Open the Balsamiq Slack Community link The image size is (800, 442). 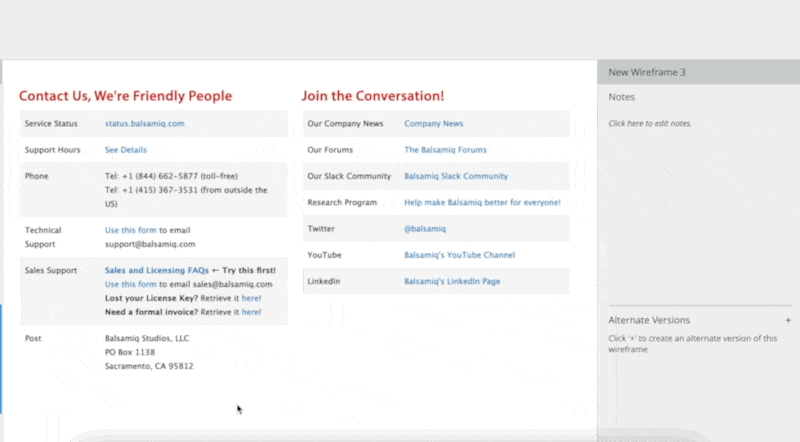coord(456,176)
